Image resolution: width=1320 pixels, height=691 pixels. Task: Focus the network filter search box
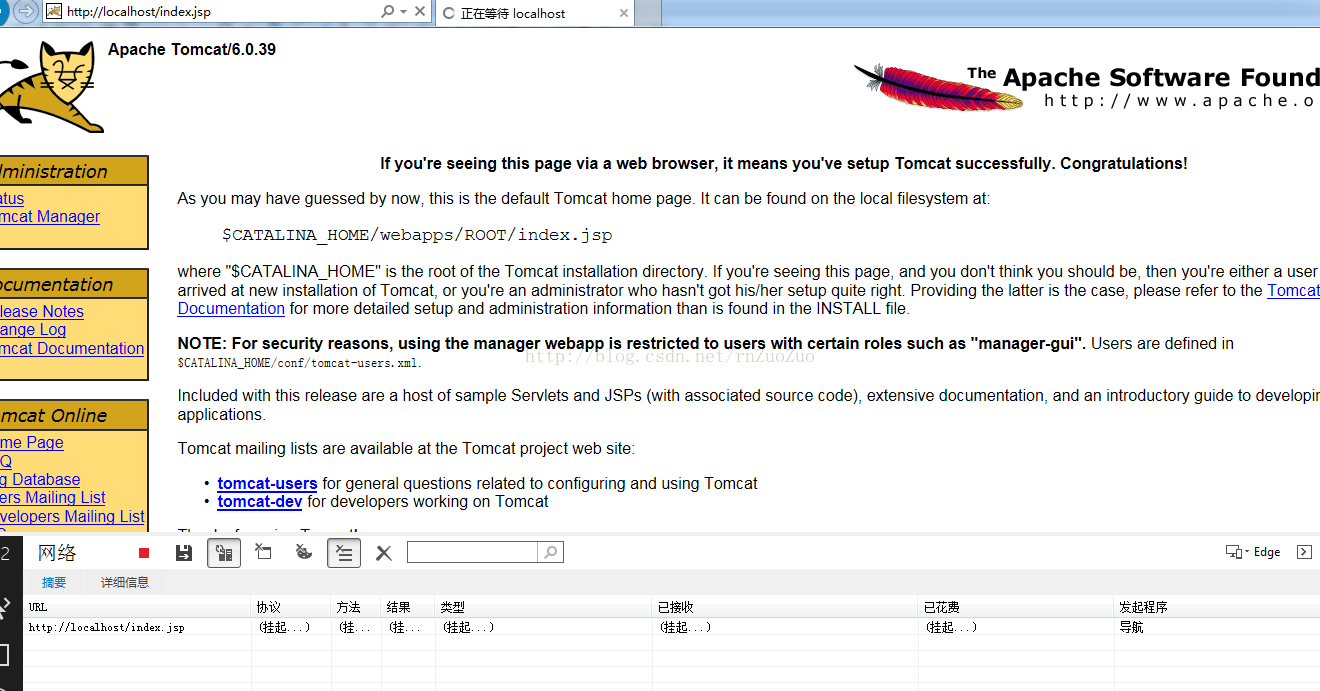click(x=472, y=552)
